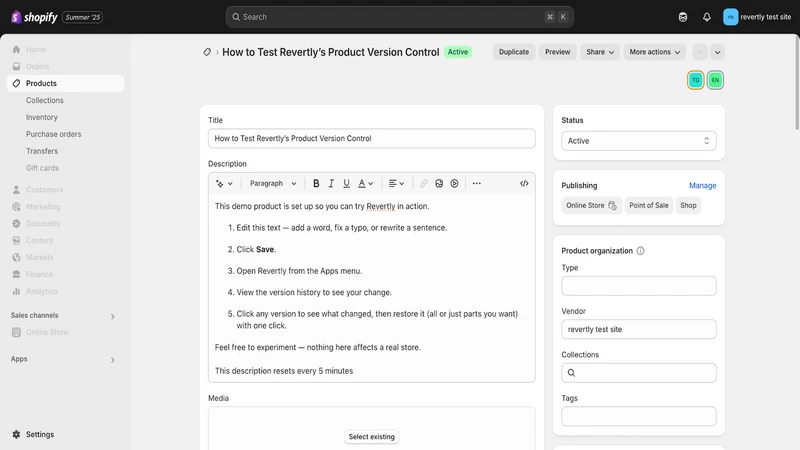Insert video into the description
The height and width of the screenshot is (450, 800).
pos(454,184)
